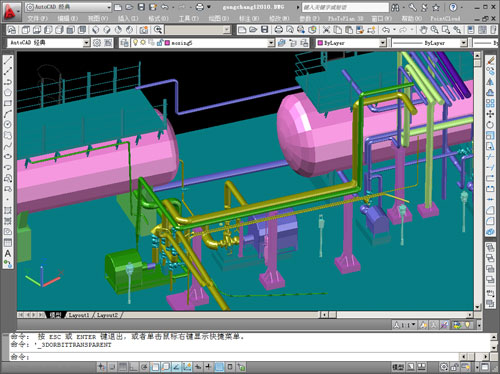Image resolution: width=500 pixels, height=374 pixels.
Task: Toggle Dynamic UCS in the status bar
Action: tap(187, 367)
